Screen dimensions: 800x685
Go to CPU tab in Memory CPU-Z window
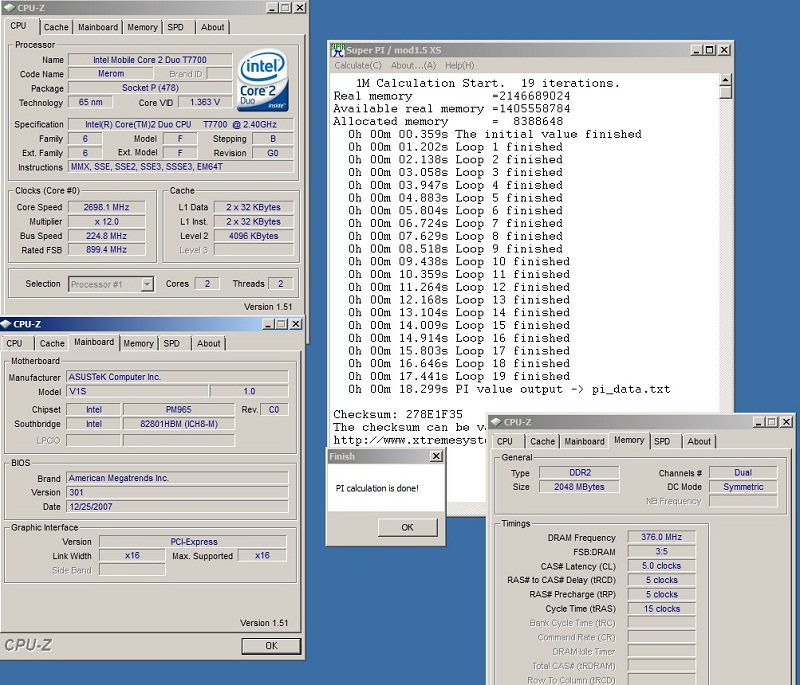pos(505,441)
